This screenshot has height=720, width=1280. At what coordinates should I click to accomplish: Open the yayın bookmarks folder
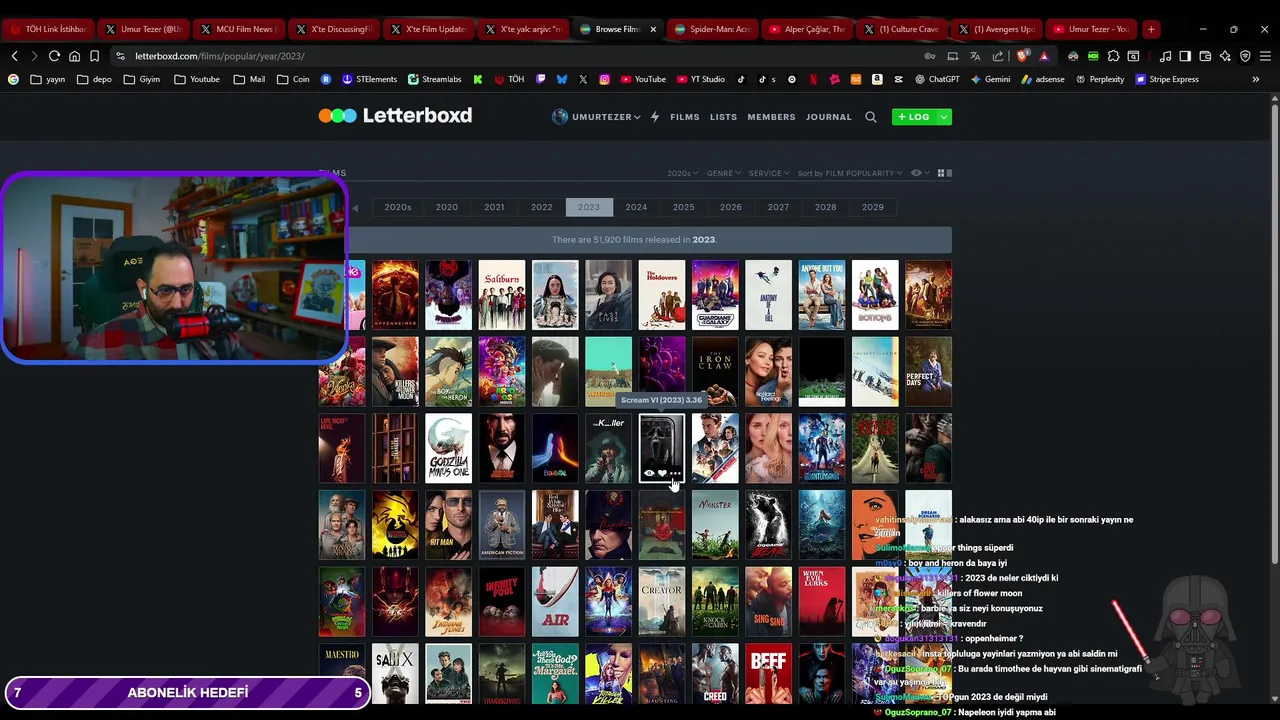click(48, 79)
